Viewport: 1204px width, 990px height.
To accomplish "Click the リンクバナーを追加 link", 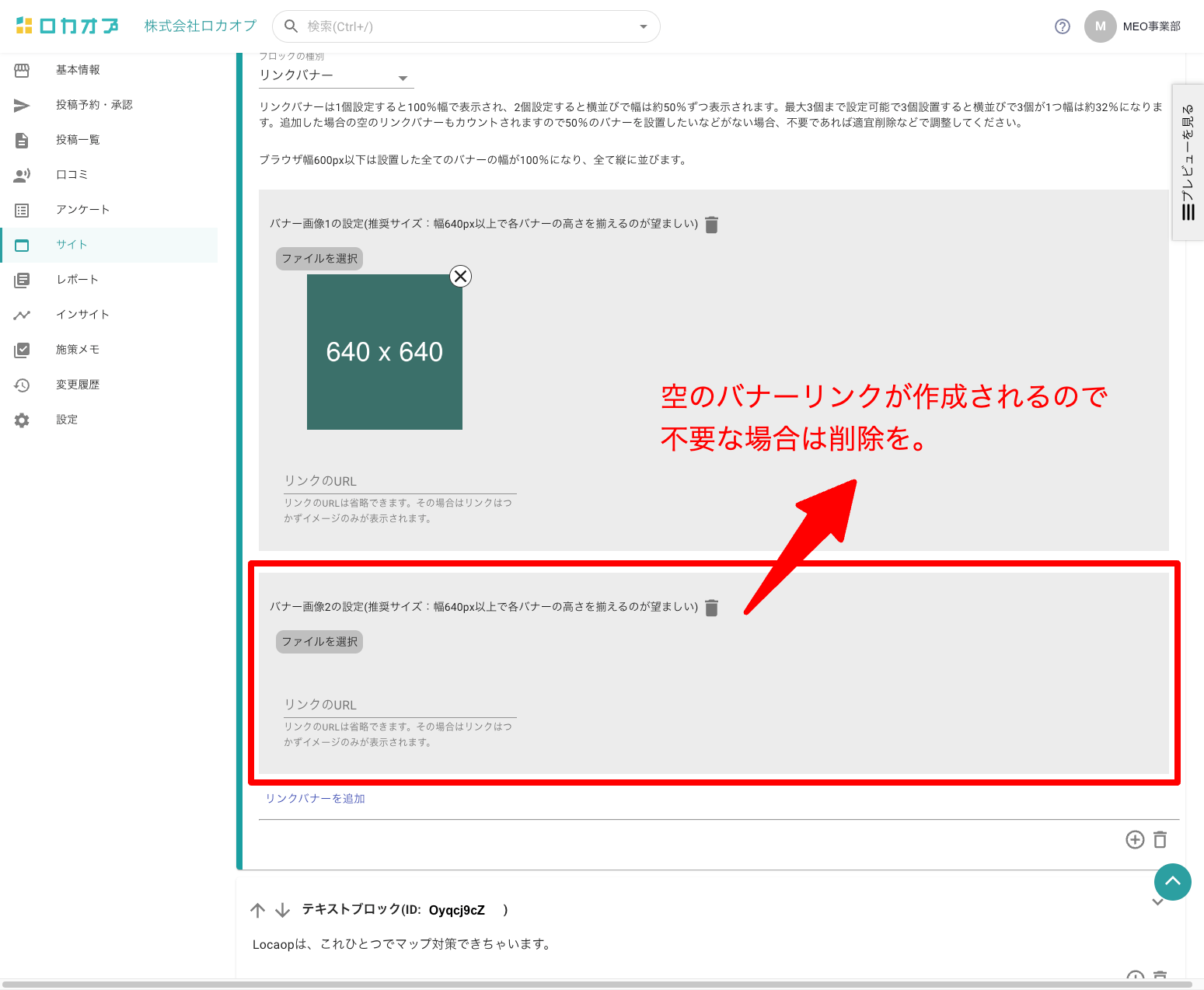I will 316,799.
